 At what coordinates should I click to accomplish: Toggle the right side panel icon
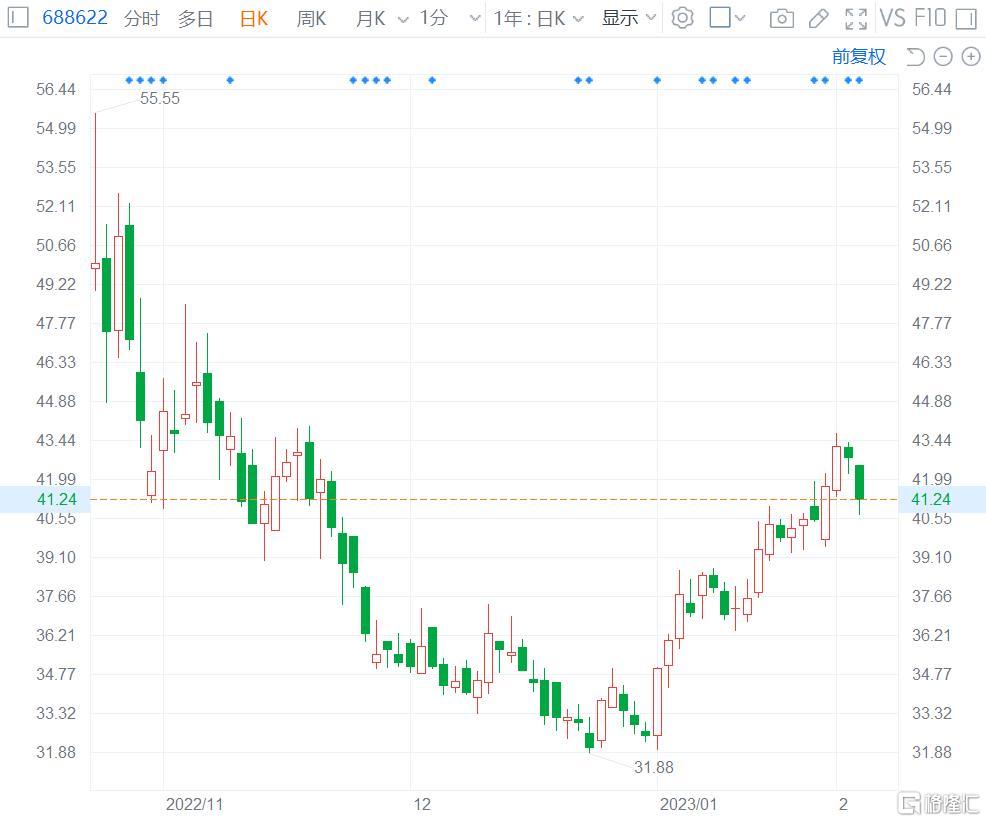pos(965,18)
